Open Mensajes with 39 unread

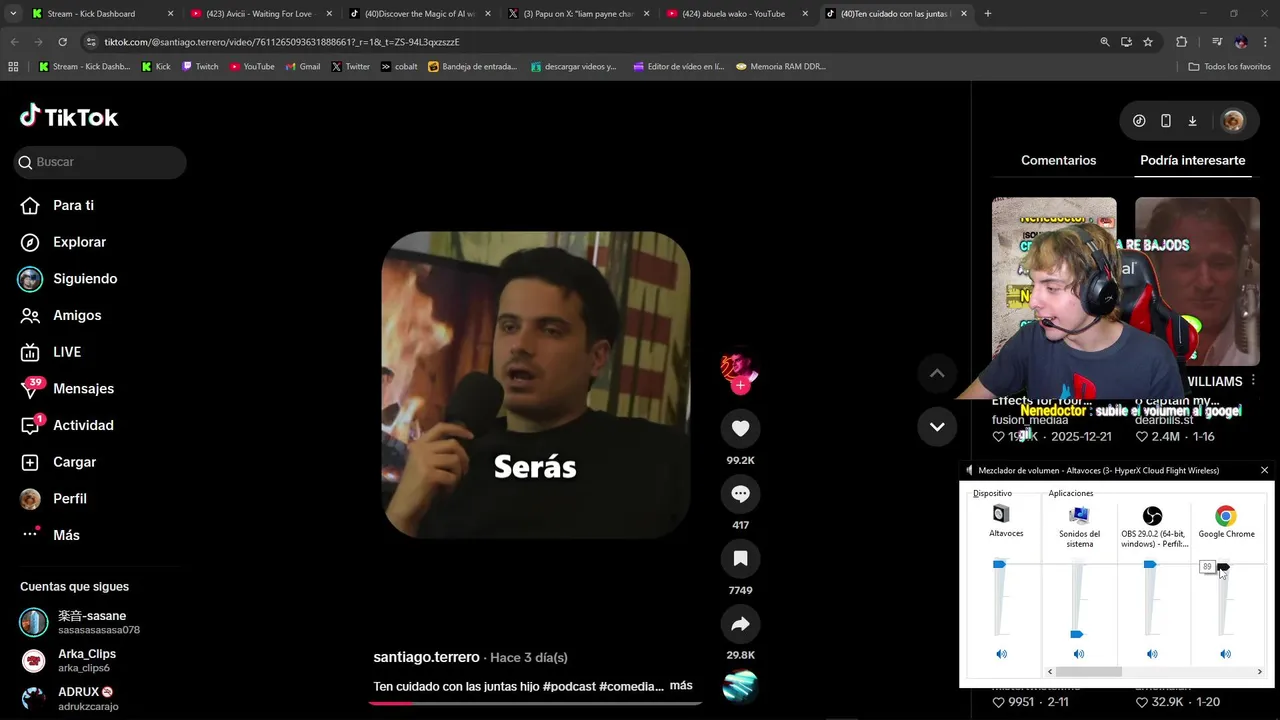67,388
